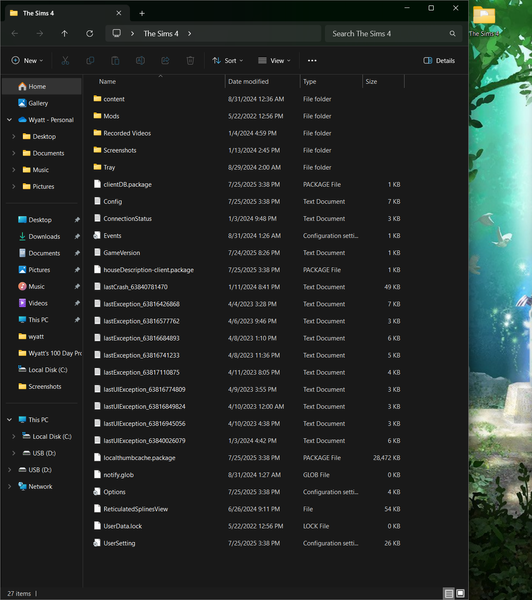The width and height of the screenshot is (532, 600).
Task: Click the search magnifier icon
Action: click(452, 34)
